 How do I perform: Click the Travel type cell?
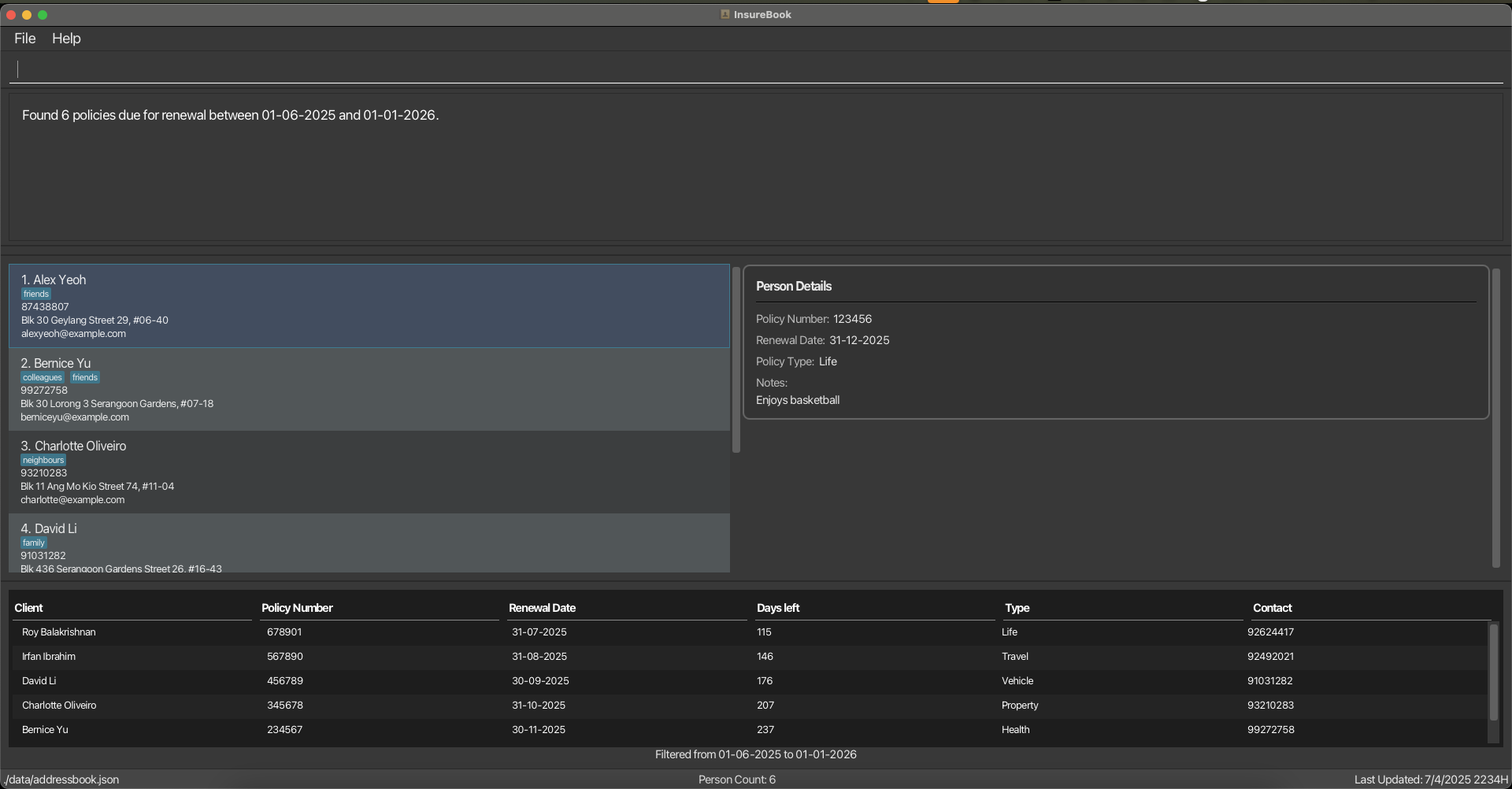pyautogui.click(x=1015, y=657)
